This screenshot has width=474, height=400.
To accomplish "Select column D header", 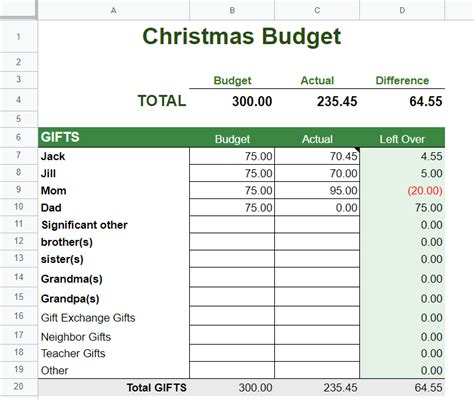I will point(402,10).
